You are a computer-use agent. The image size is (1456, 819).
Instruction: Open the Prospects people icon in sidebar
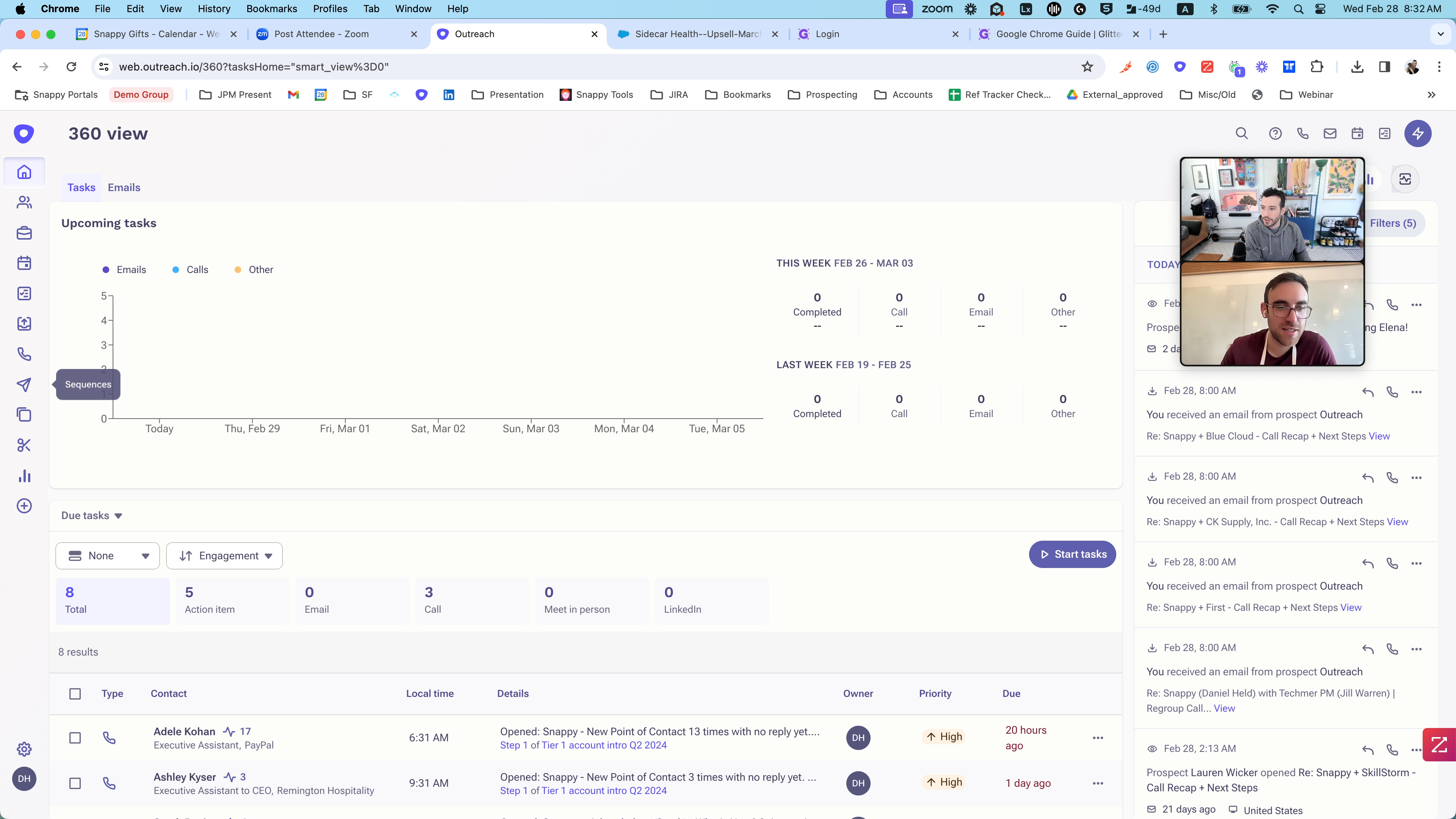(x=24, y=202)
